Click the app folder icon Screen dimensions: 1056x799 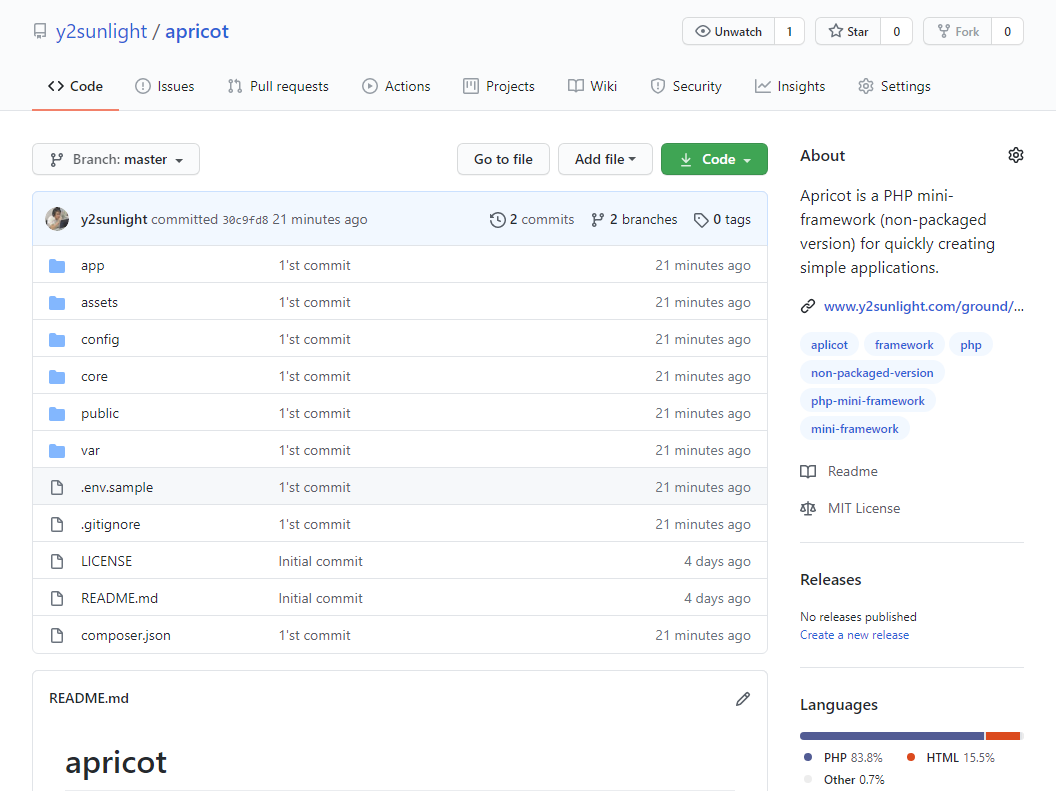coord(57,266)
